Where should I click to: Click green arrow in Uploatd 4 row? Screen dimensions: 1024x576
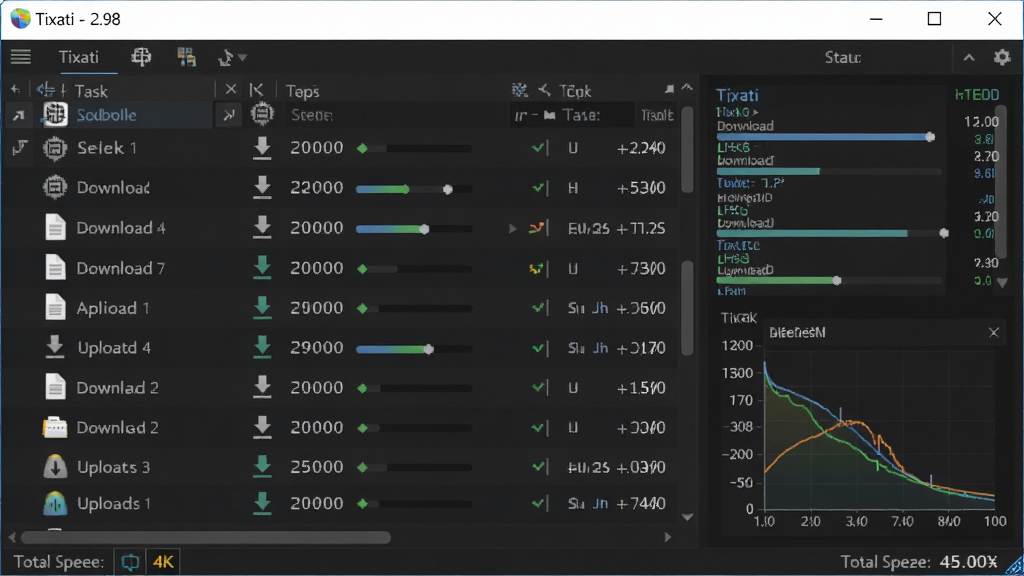tap(262, 347)
